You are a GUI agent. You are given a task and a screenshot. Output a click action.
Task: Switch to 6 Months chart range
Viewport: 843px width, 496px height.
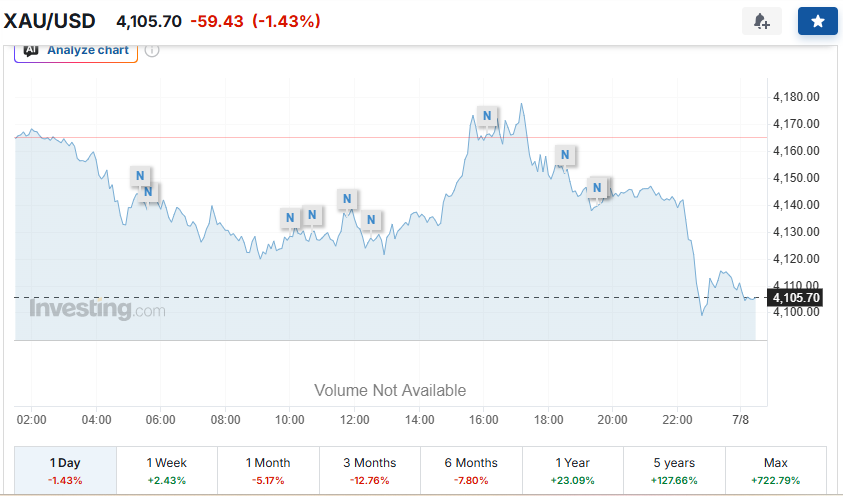tap(471, 470)
